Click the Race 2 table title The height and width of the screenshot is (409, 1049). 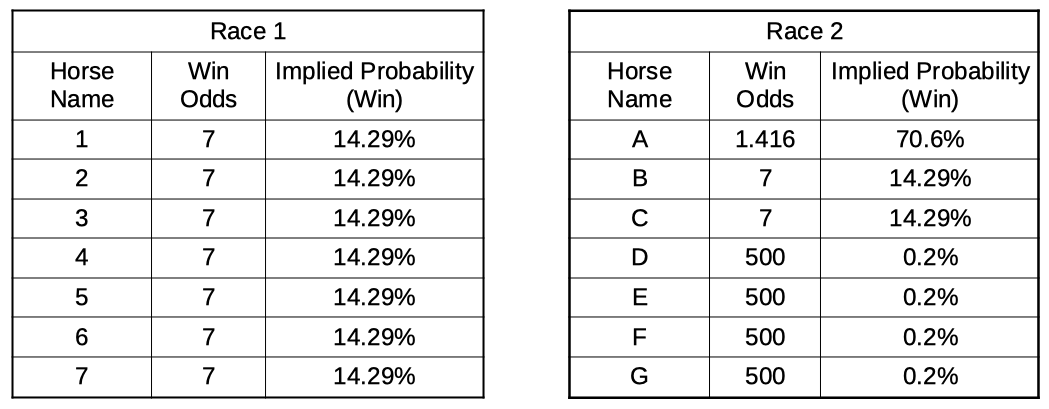[x=804, y=31]
